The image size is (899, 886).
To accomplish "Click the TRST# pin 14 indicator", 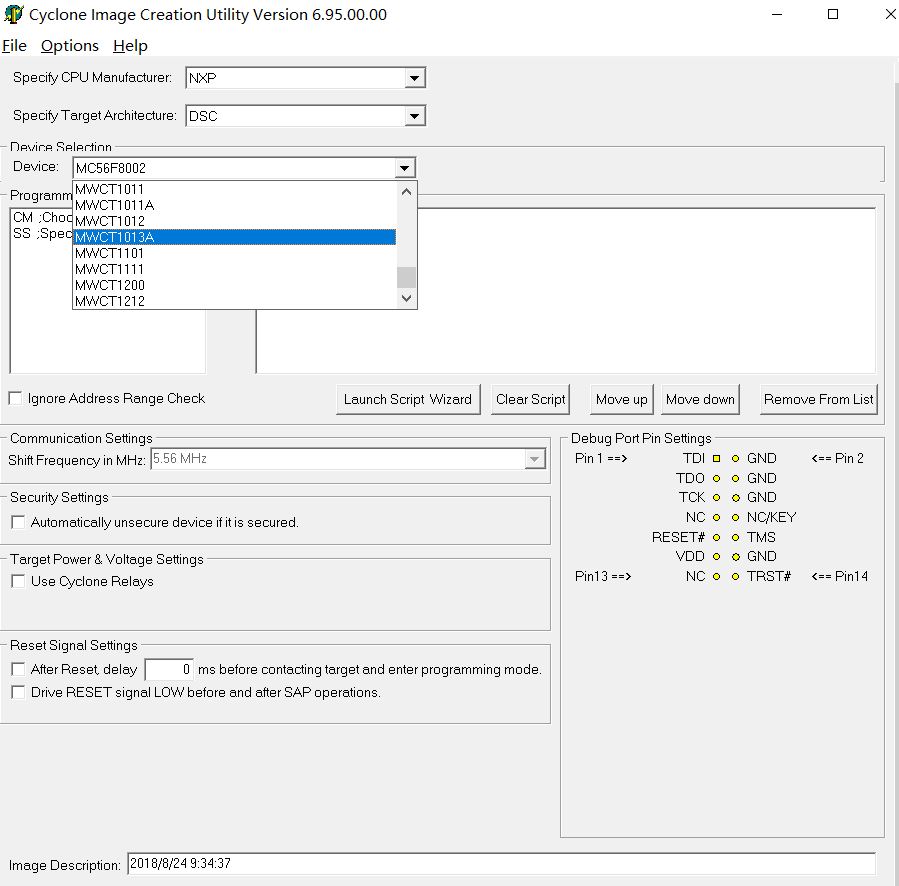I will click(736, 576).
